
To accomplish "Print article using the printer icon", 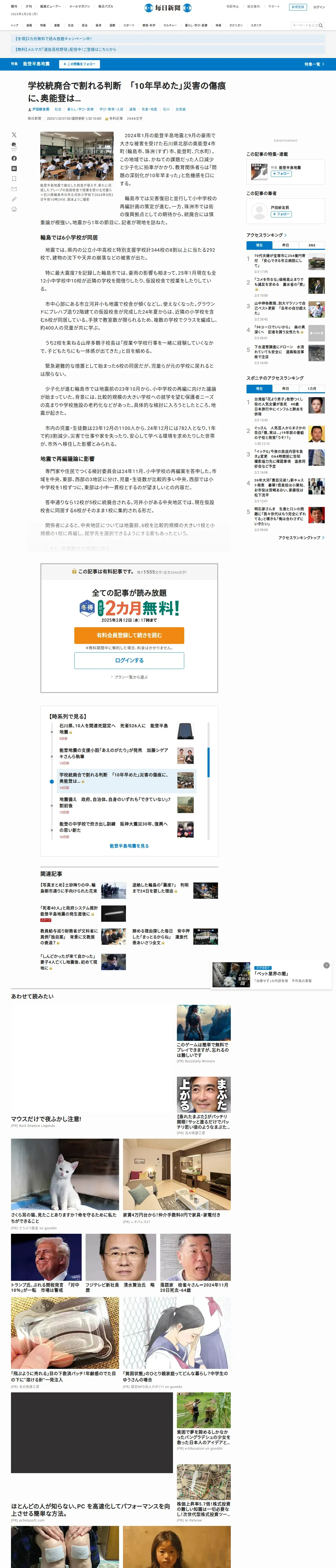I will pyautogui.click(x=14, y=209).
